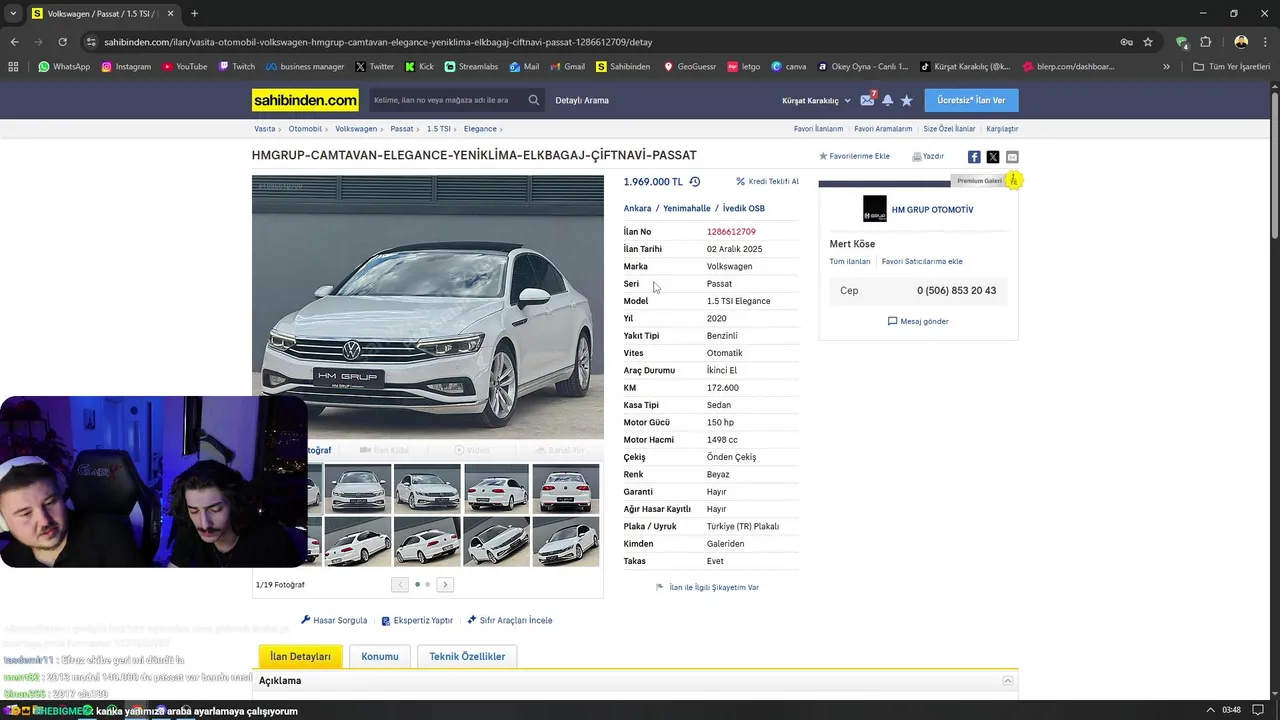Share listing by email icon
The width and height of the screenshot is (1280, 720).
1012,157
